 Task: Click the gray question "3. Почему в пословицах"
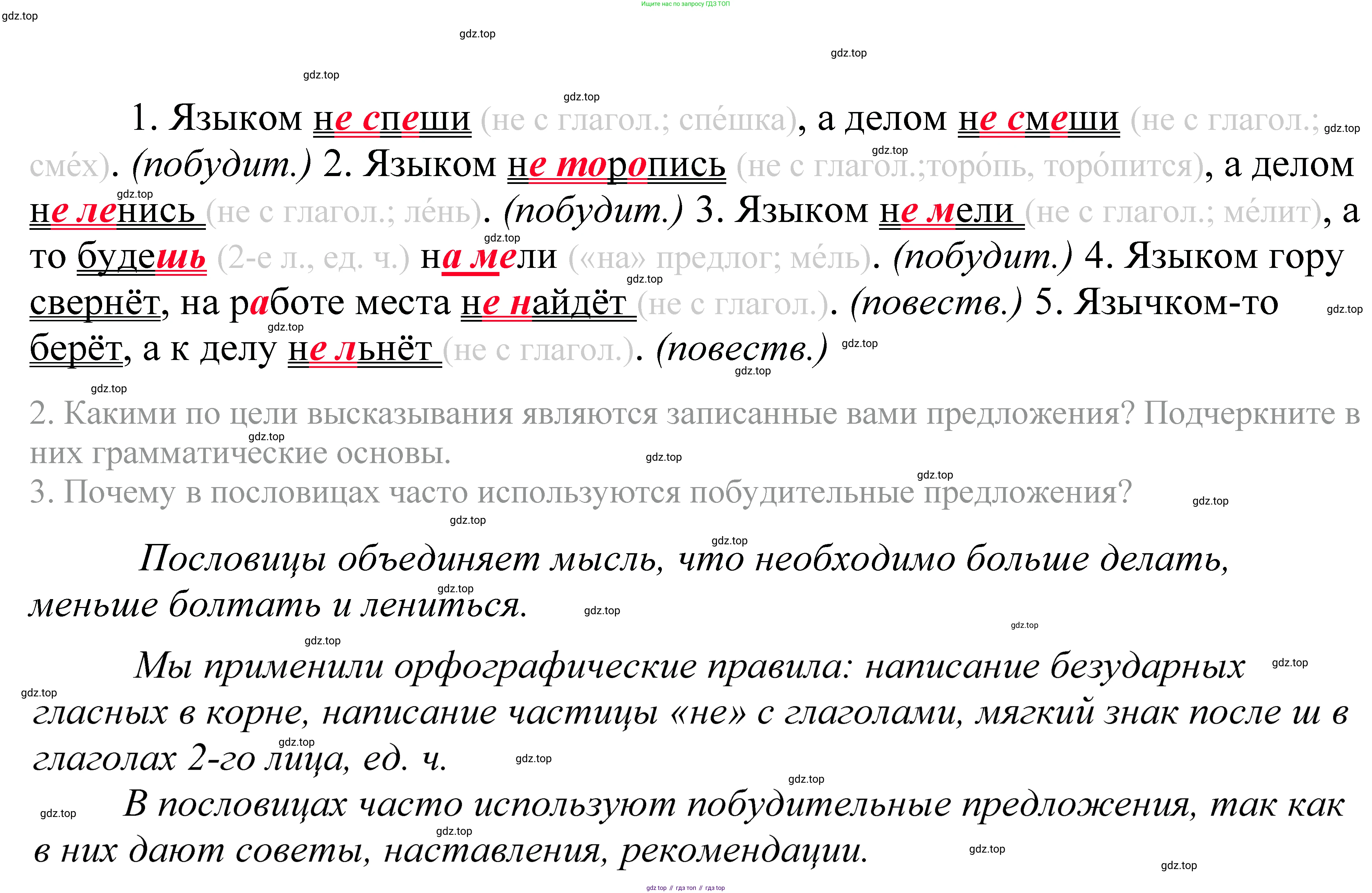pos(581,493)
